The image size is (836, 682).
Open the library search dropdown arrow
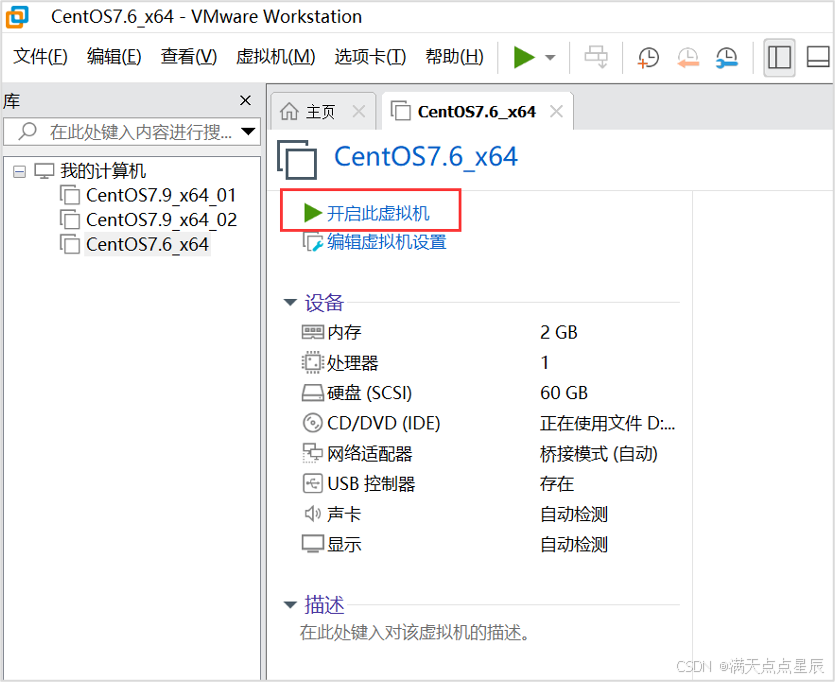248,132
